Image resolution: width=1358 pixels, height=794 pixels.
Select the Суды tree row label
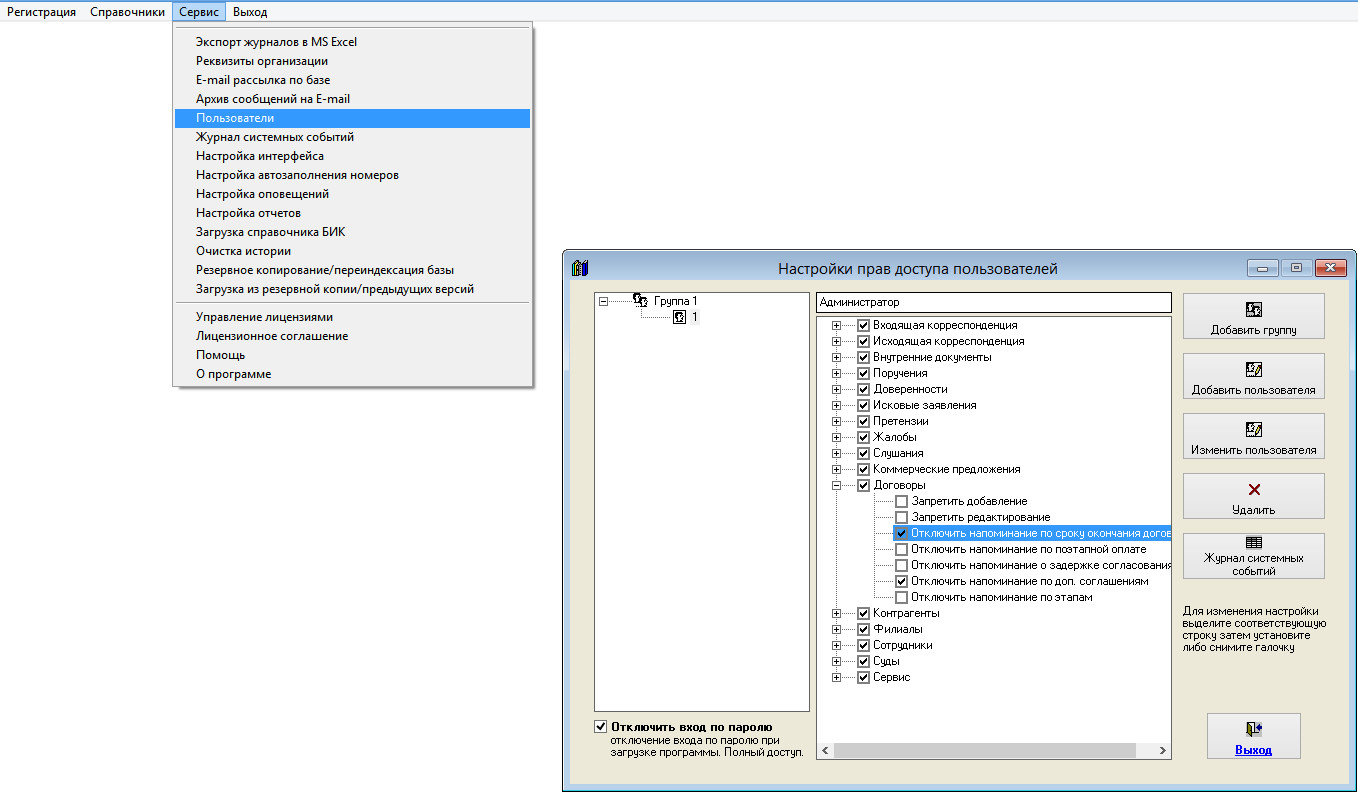886,661
